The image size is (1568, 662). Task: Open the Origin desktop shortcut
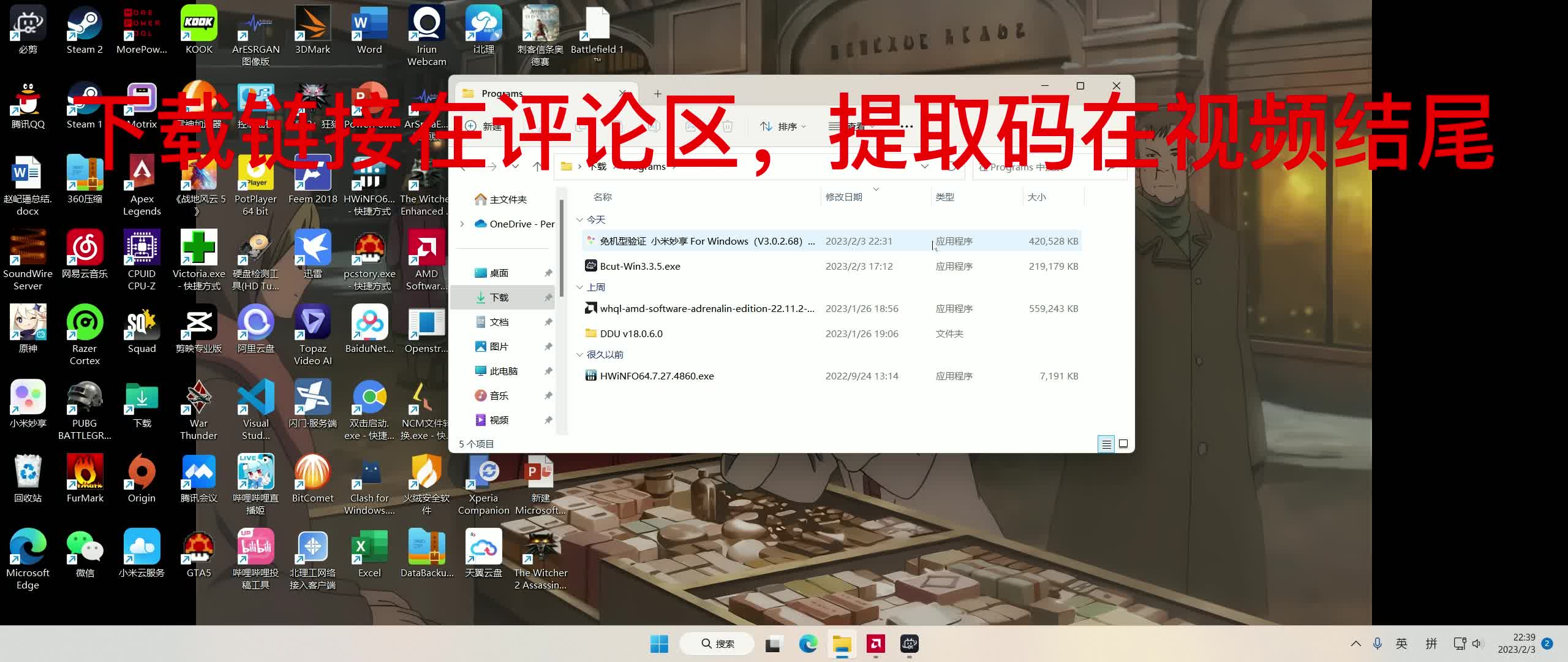(141, 478)
